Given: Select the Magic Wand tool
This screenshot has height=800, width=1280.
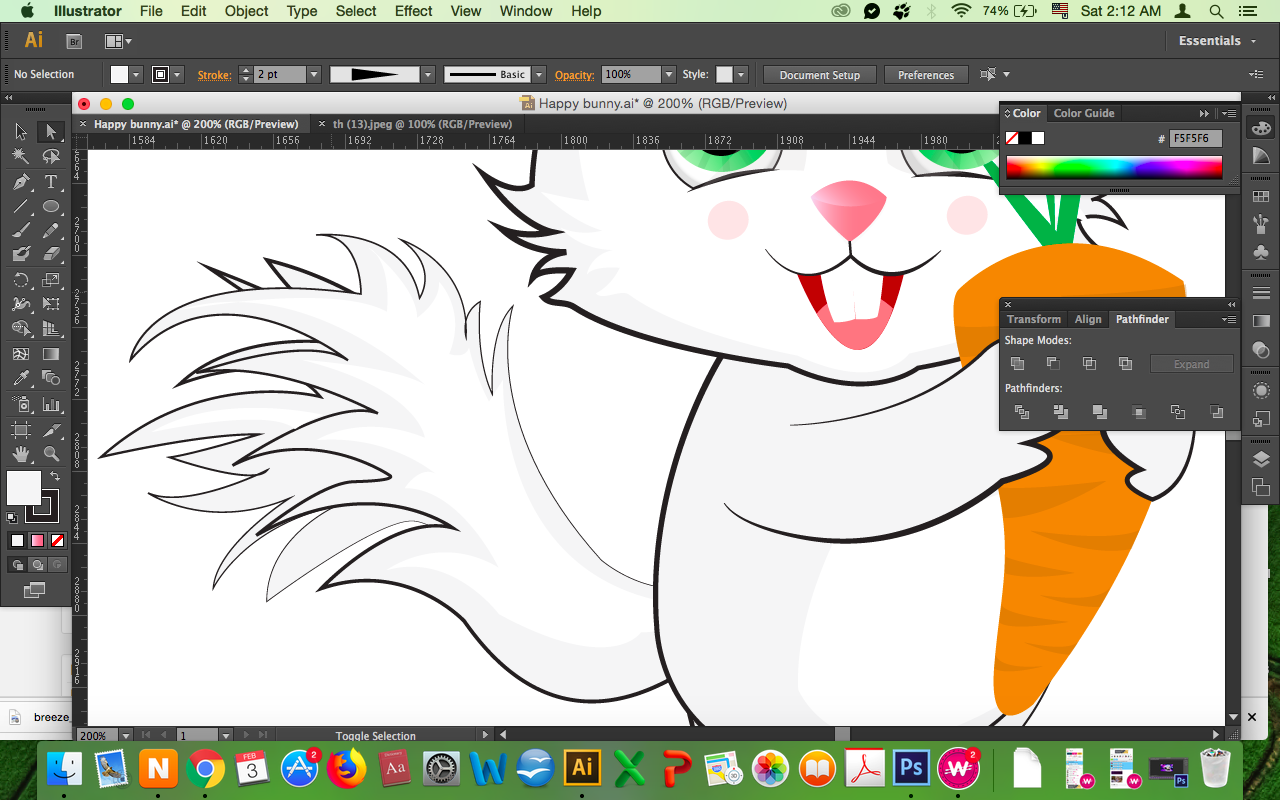Looking at the screenshot, I should click(x=21, y=157).
